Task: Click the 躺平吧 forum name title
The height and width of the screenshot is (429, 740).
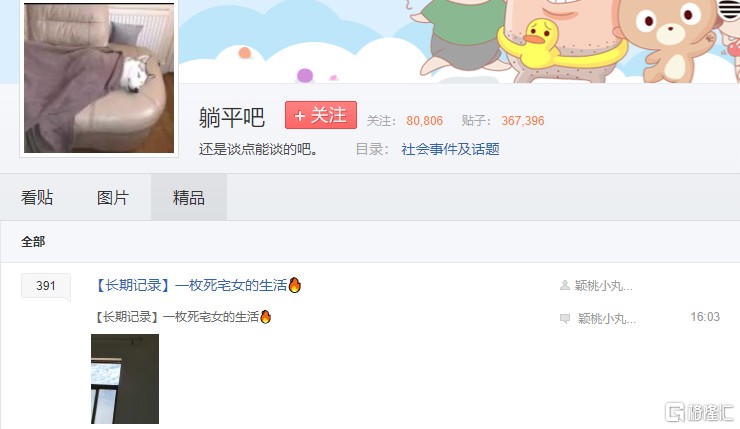Action: pyautogui.click(x=232, y=117)
